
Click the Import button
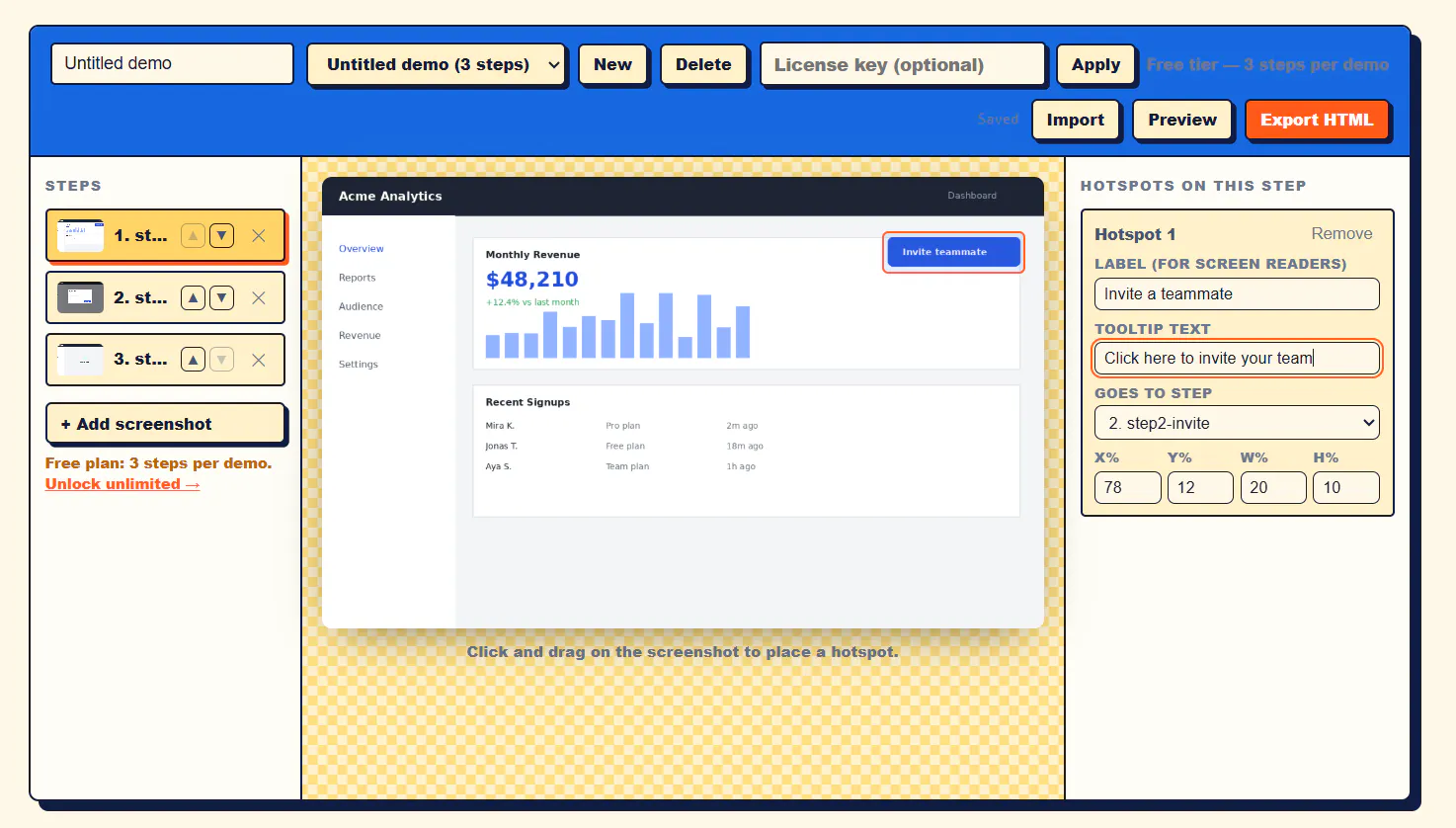point(1076,120)
